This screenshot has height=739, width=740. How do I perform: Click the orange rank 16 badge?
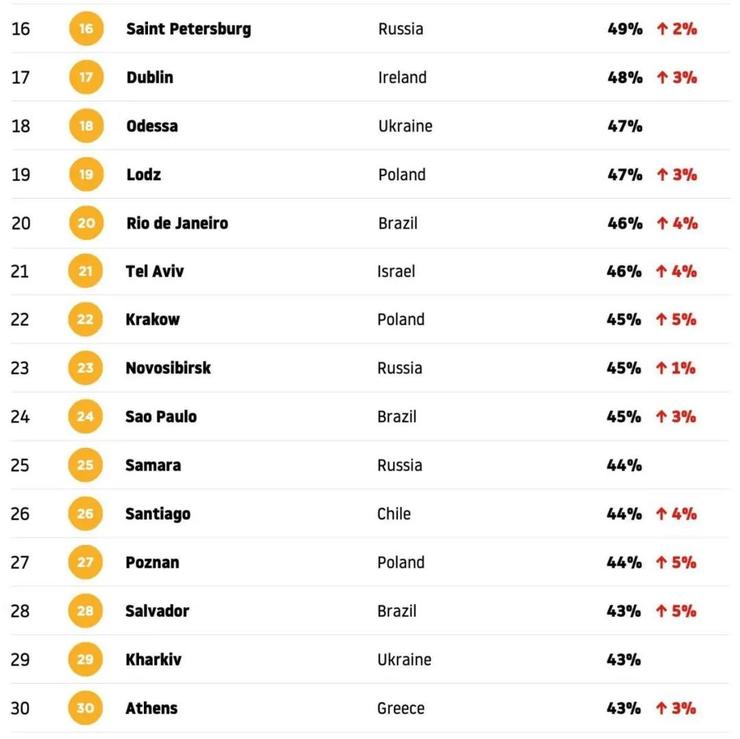coord(86,29)
